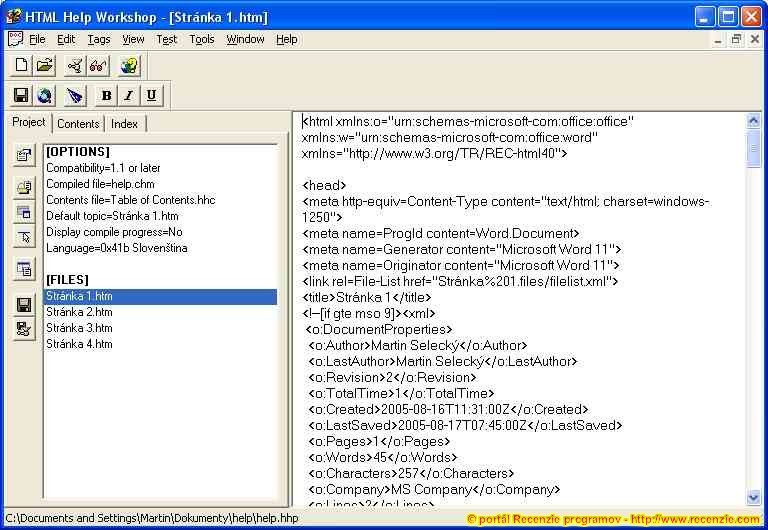
Task: Minimize the Stránka 1.htm document window
Action: coord(718,40)
